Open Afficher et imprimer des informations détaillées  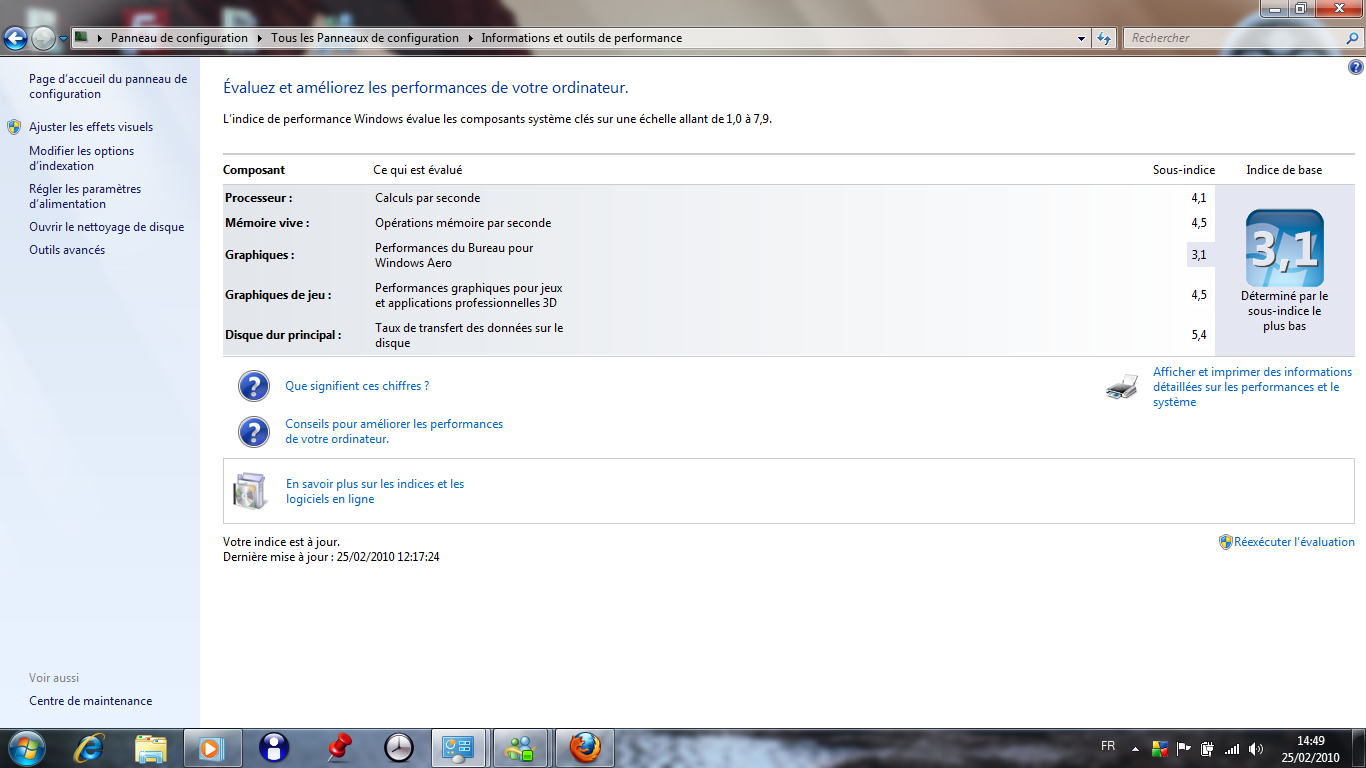click(x=1252, y=387)
